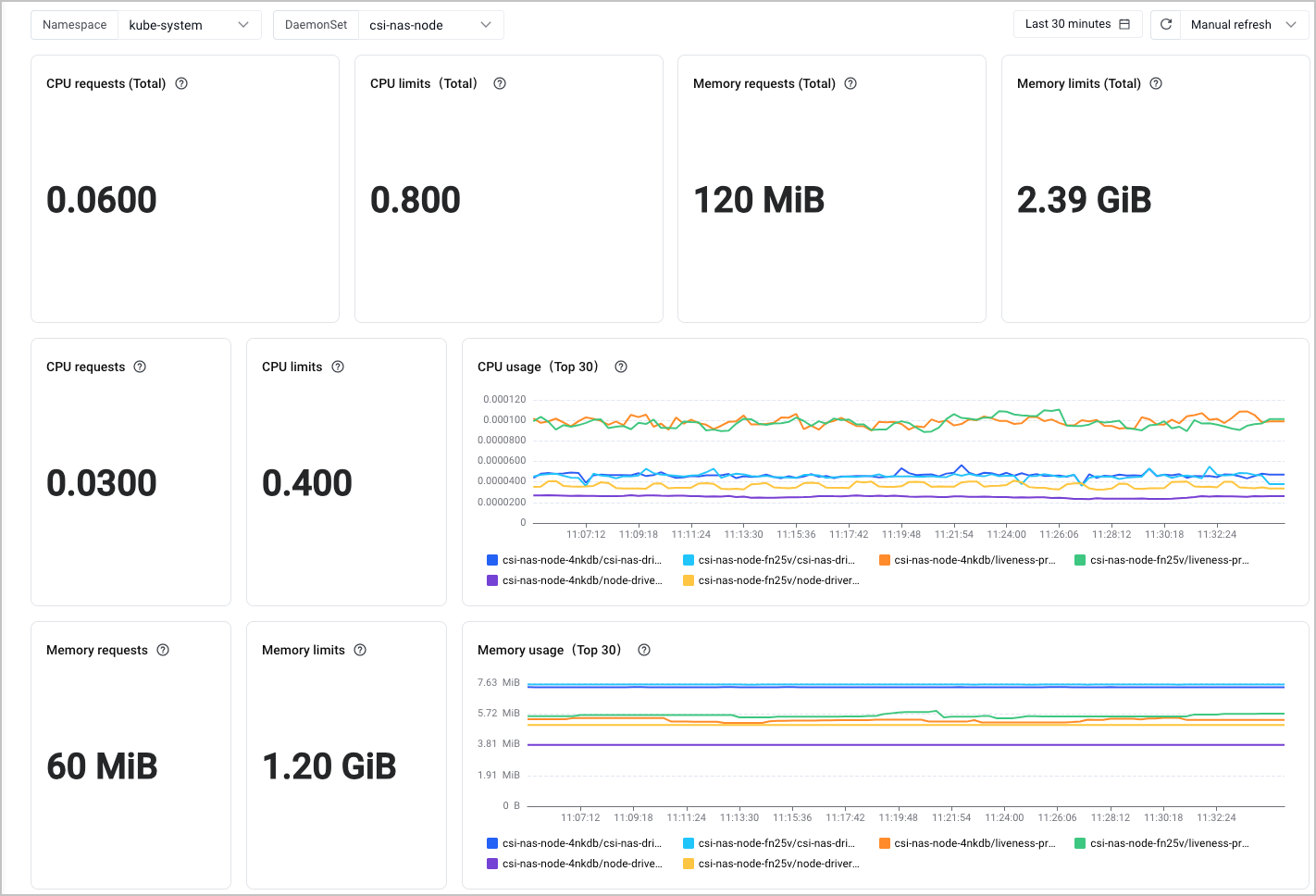Toggle csi-nas-node-4nkdb/node-drive legend in CPU usage
This screenshot has width=1316, height=896.
(574, 580)
